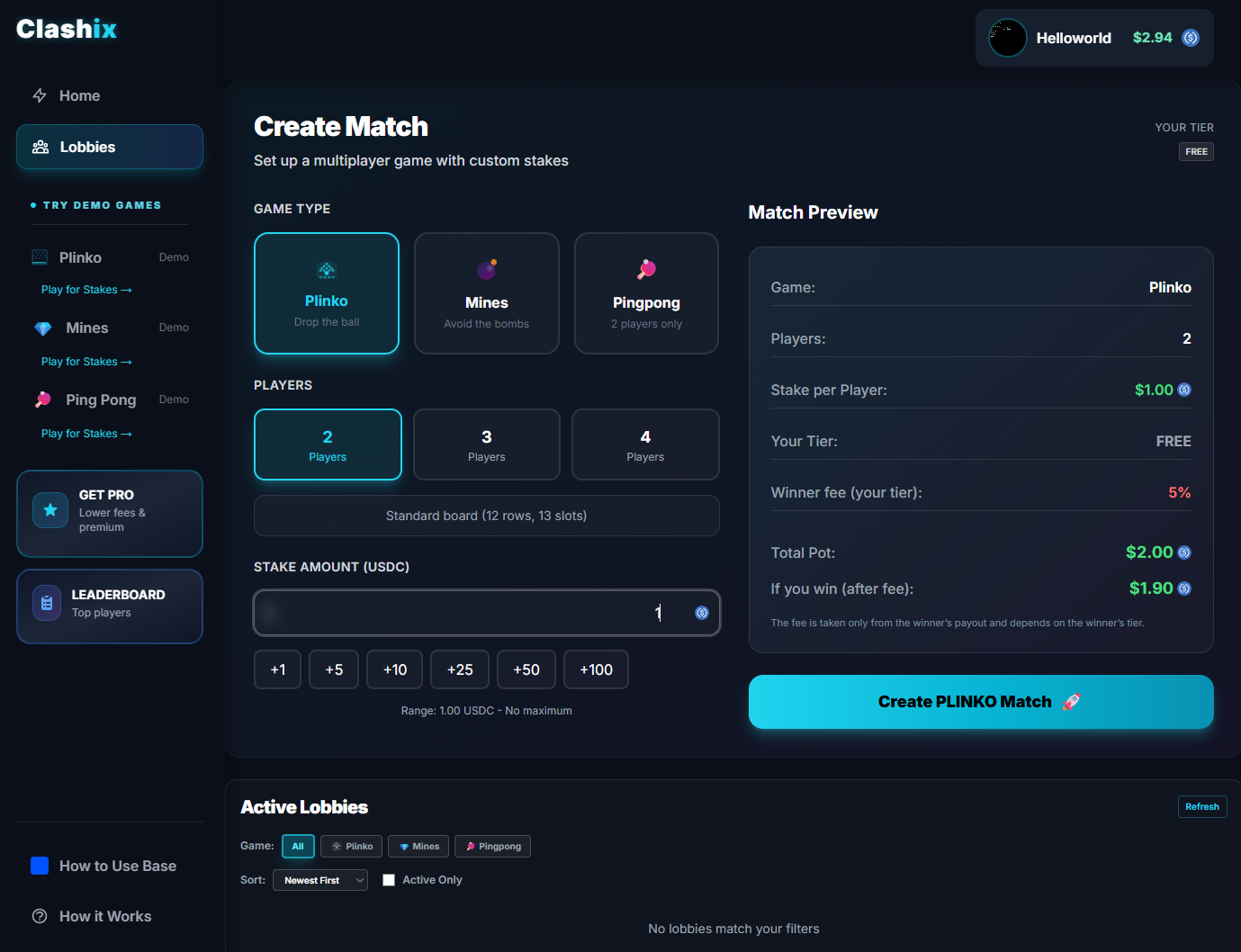Screen dimensions: 1241x952
Task: Open the Newest First sort dropdown
Action: pyautogui.click(x=319, y=879)
